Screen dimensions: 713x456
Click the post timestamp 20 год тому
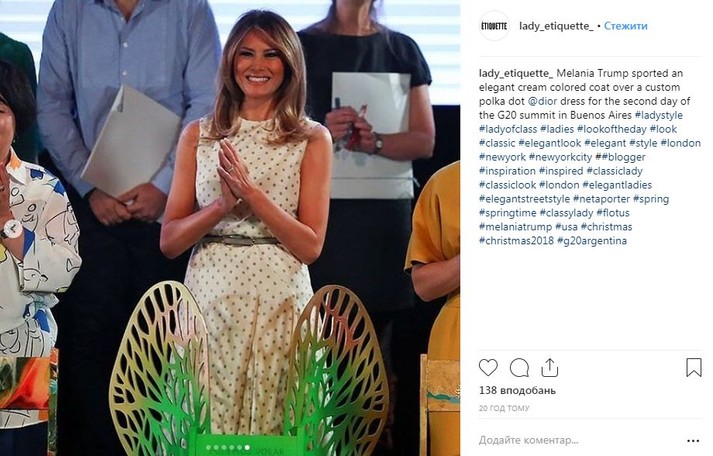[504, 408]
